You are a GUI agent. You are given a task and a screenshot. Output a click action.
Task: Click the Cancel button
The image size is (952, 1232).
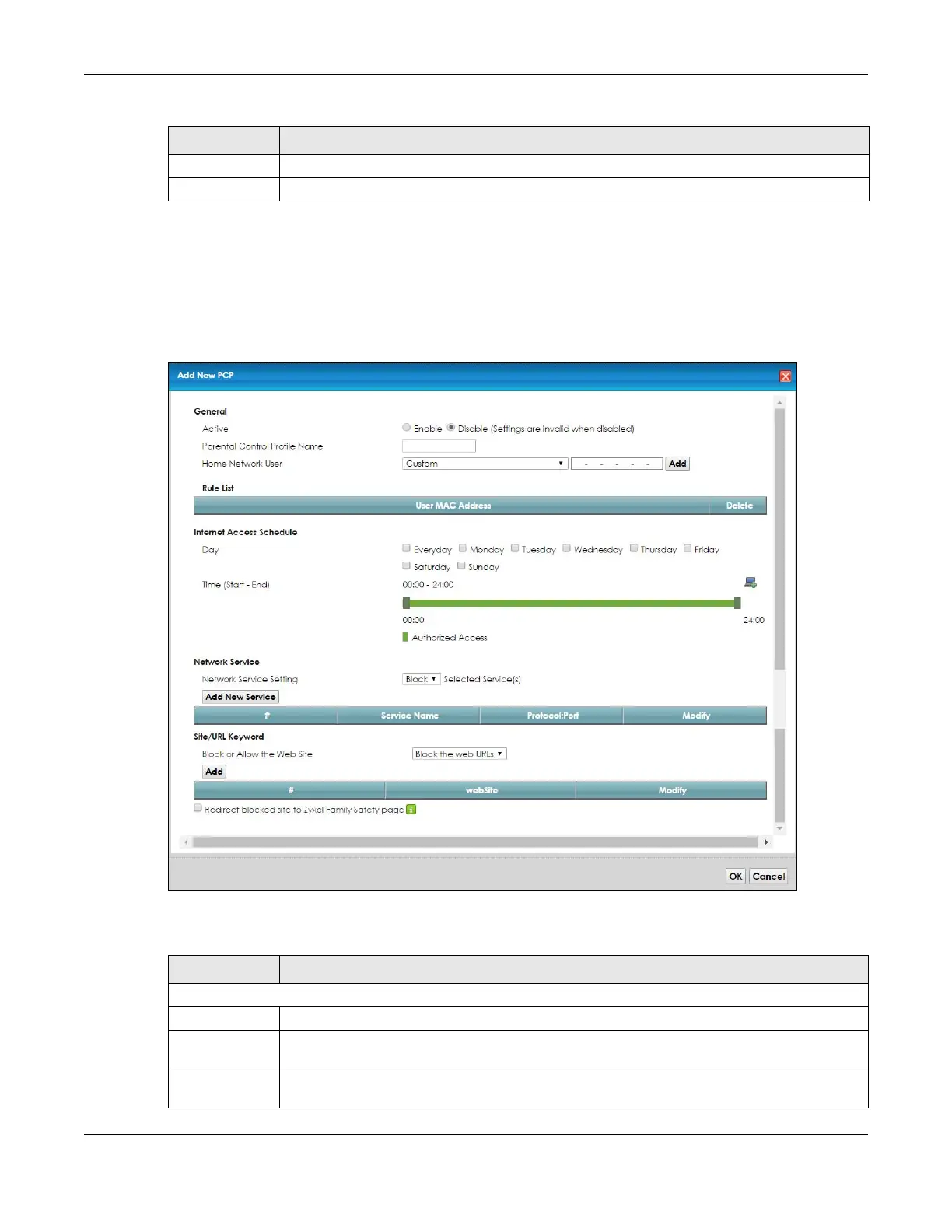[x=768, y=877]
